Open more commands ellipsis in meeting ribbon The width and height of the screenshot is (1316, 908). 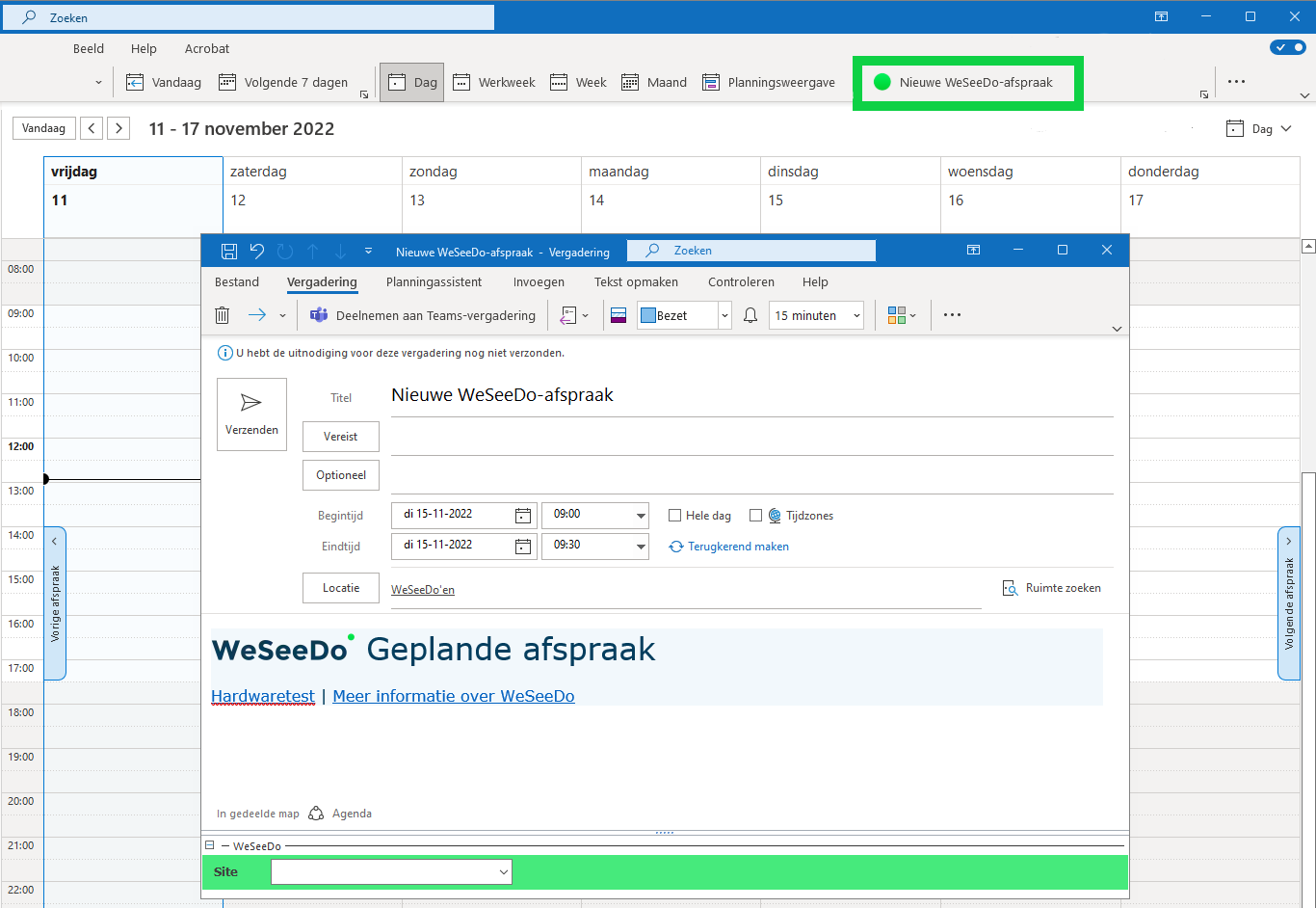click(x=952, y=315)
